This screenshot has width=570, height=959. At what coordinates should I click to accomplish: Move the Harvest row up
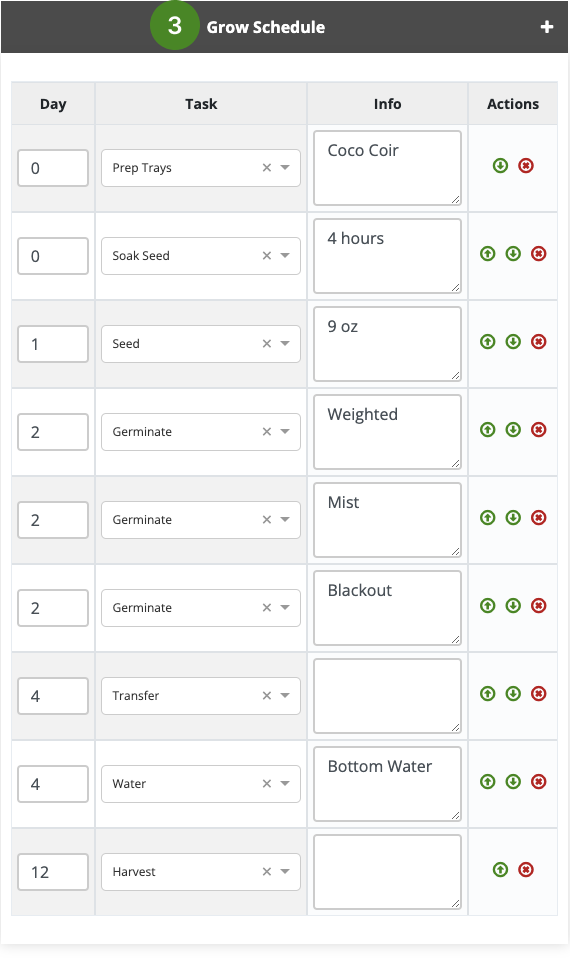[x=500, y=870]
